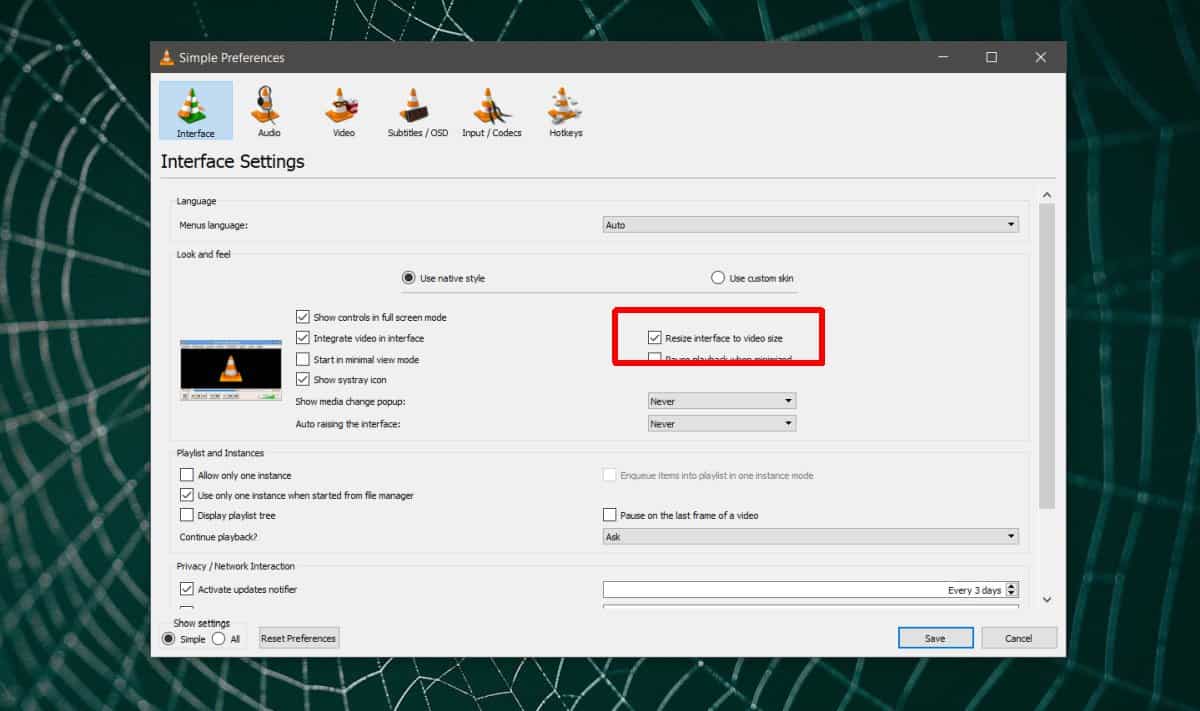The height and width of the screenshot is (711, 1200).
Task: Enable Start in minimal view mode
Action: tap(303, 358)
